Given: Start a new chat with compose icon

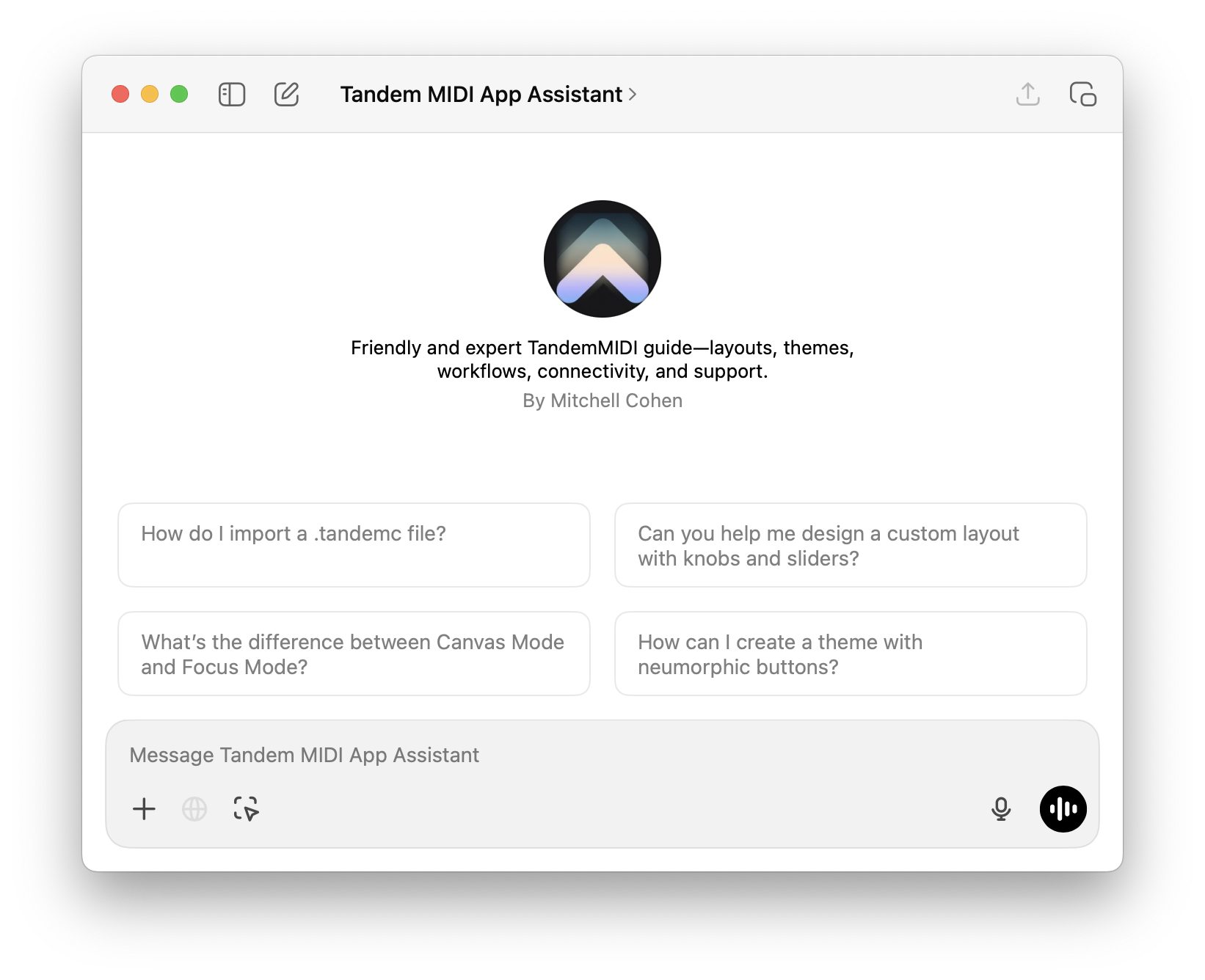Looking at the screenshot, I should pyautogui.click(x=286, y=95).
